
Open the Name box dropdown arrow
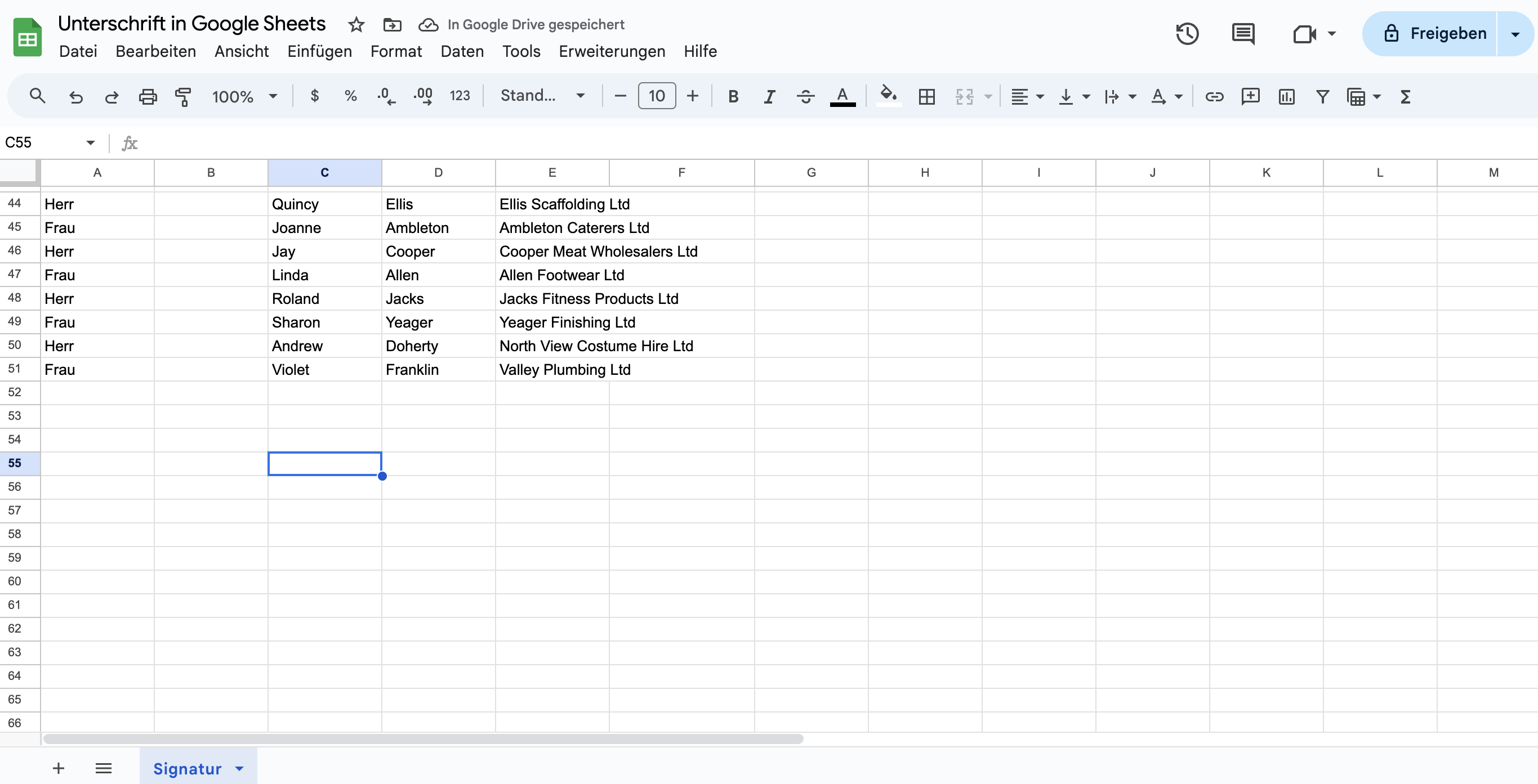click(x=90, y=142)
